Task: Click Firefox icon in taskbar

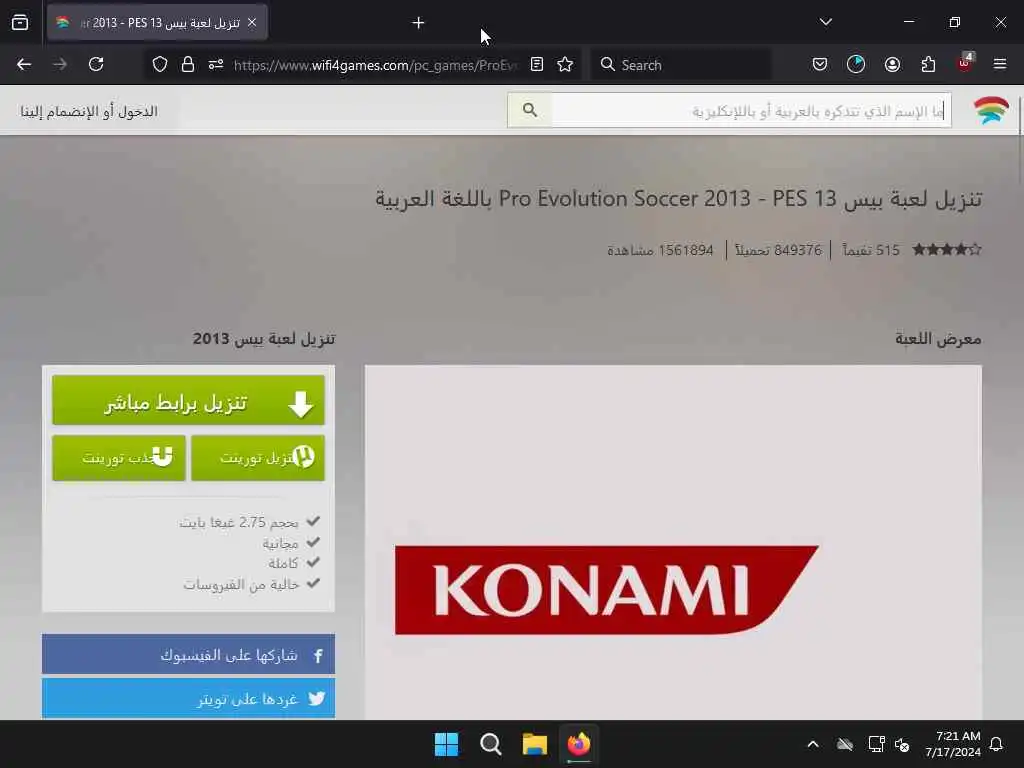Action: pos(579,744)
